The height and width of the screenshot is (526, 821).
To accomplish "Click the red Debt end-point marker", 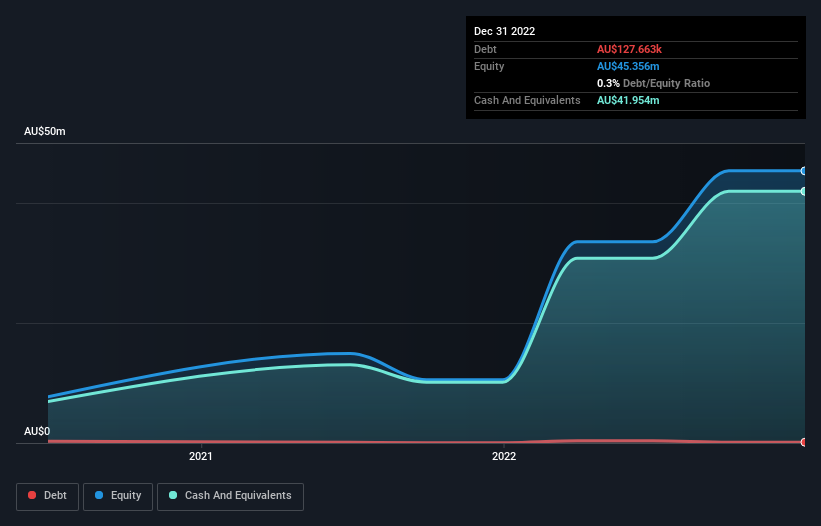I will click(804, 442).
